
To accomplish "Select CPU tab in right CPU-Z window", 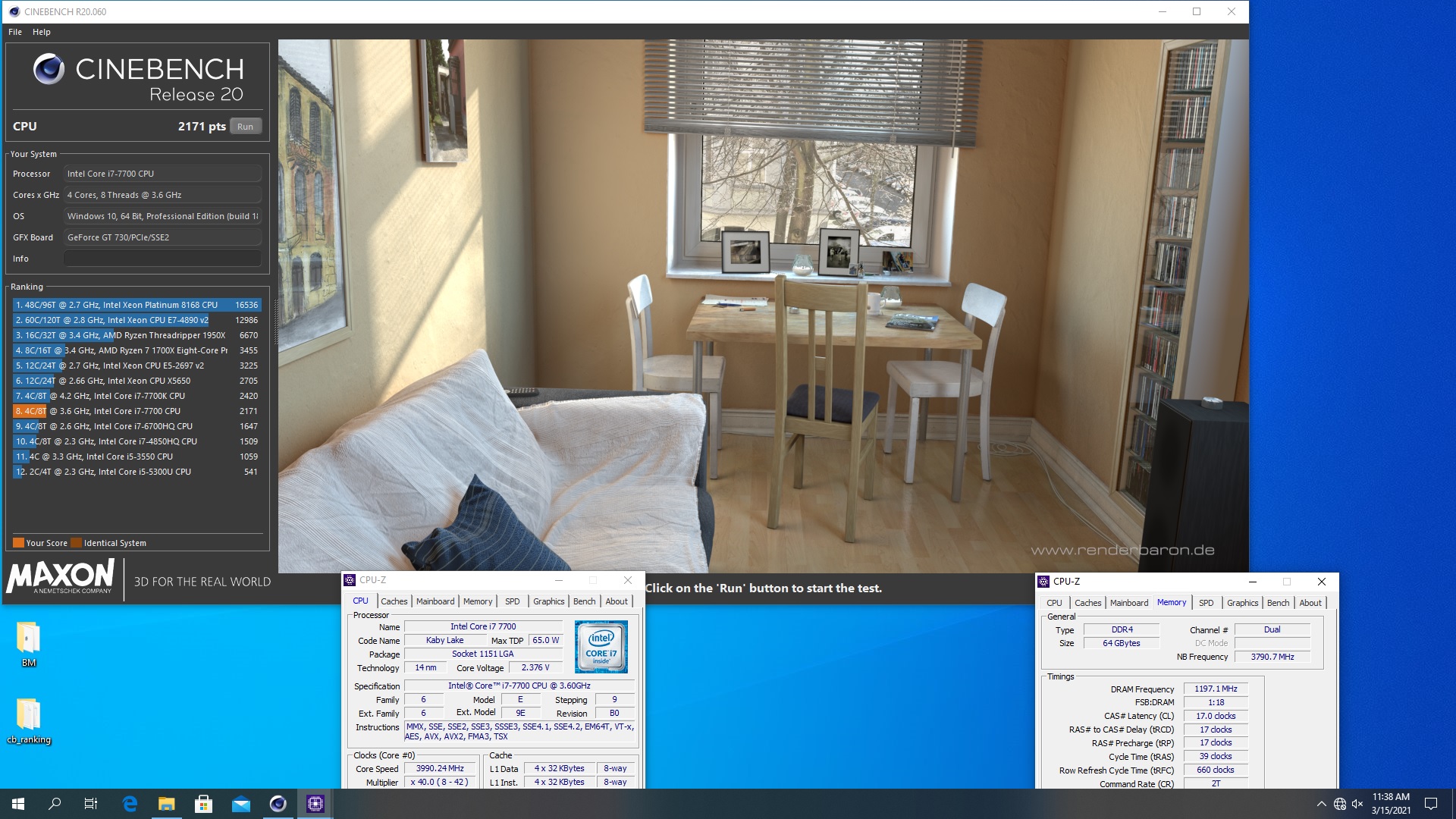I will [x=1054, y=603].
